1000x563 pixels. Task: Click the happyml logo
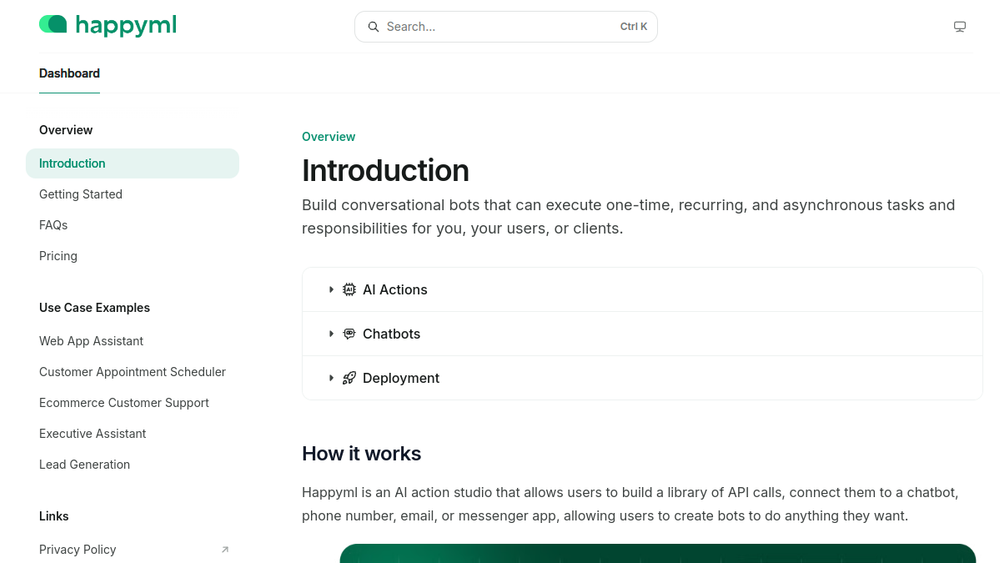(x=108, y=26)
